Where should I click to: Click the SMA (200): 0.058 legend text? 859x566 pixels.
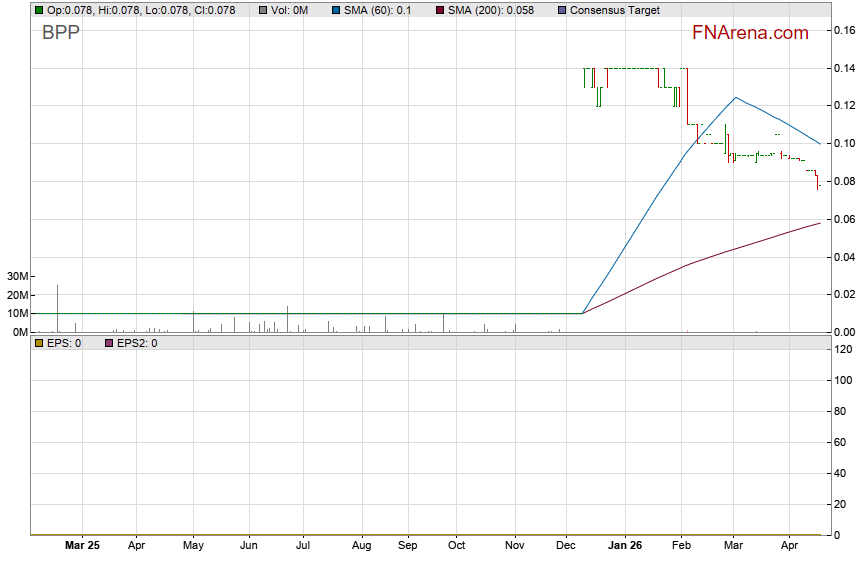tap(491, 10)
